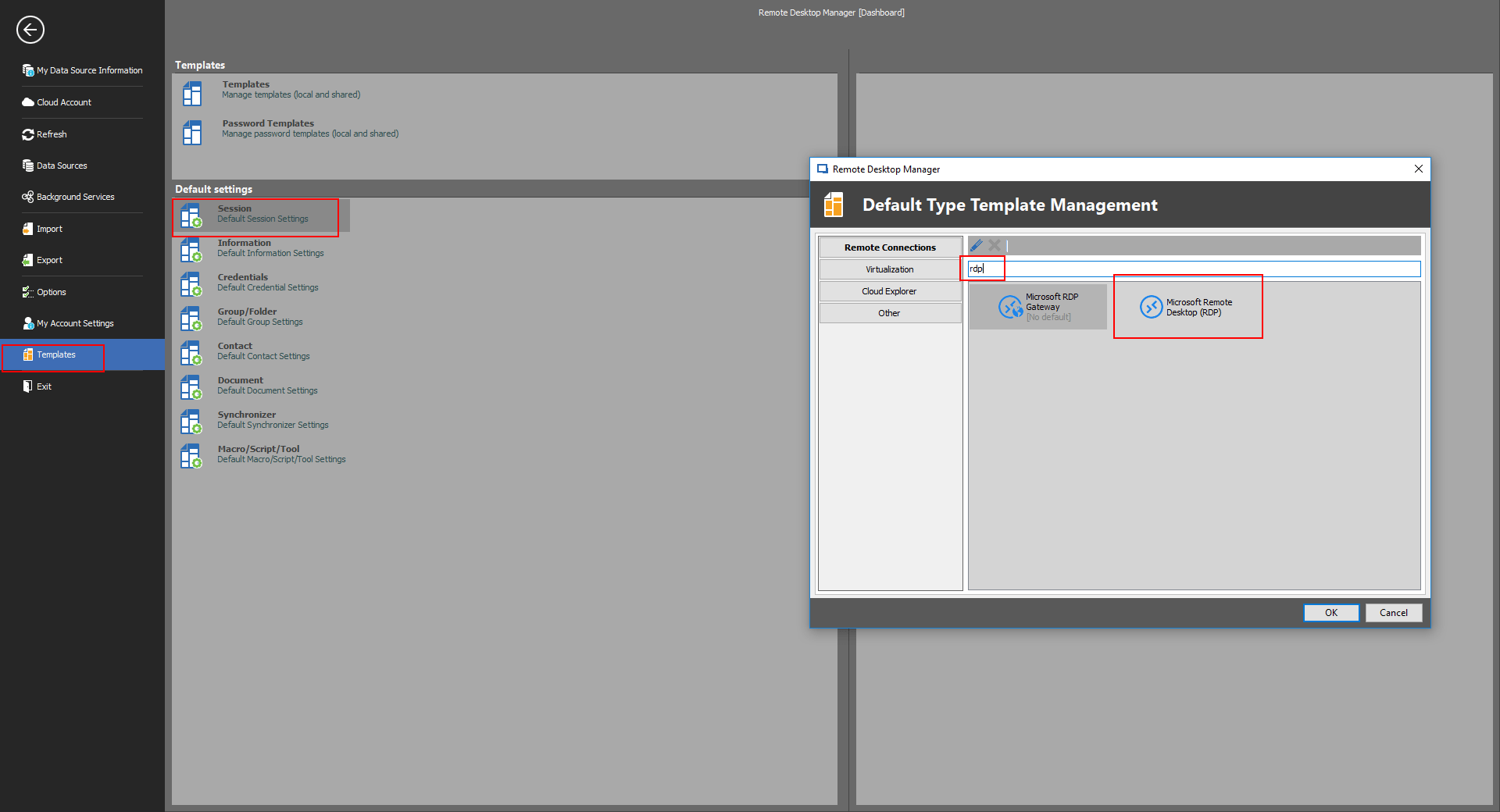1500x812 pixels.
Task: Open Password Templates management
Action: (268, 127)
